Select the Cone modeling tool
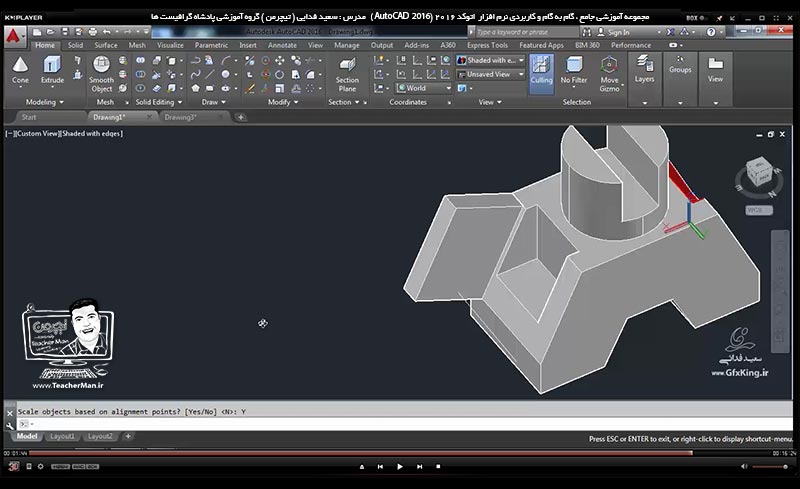The height and width of the screenshot is (489, 800). point(20,71)
